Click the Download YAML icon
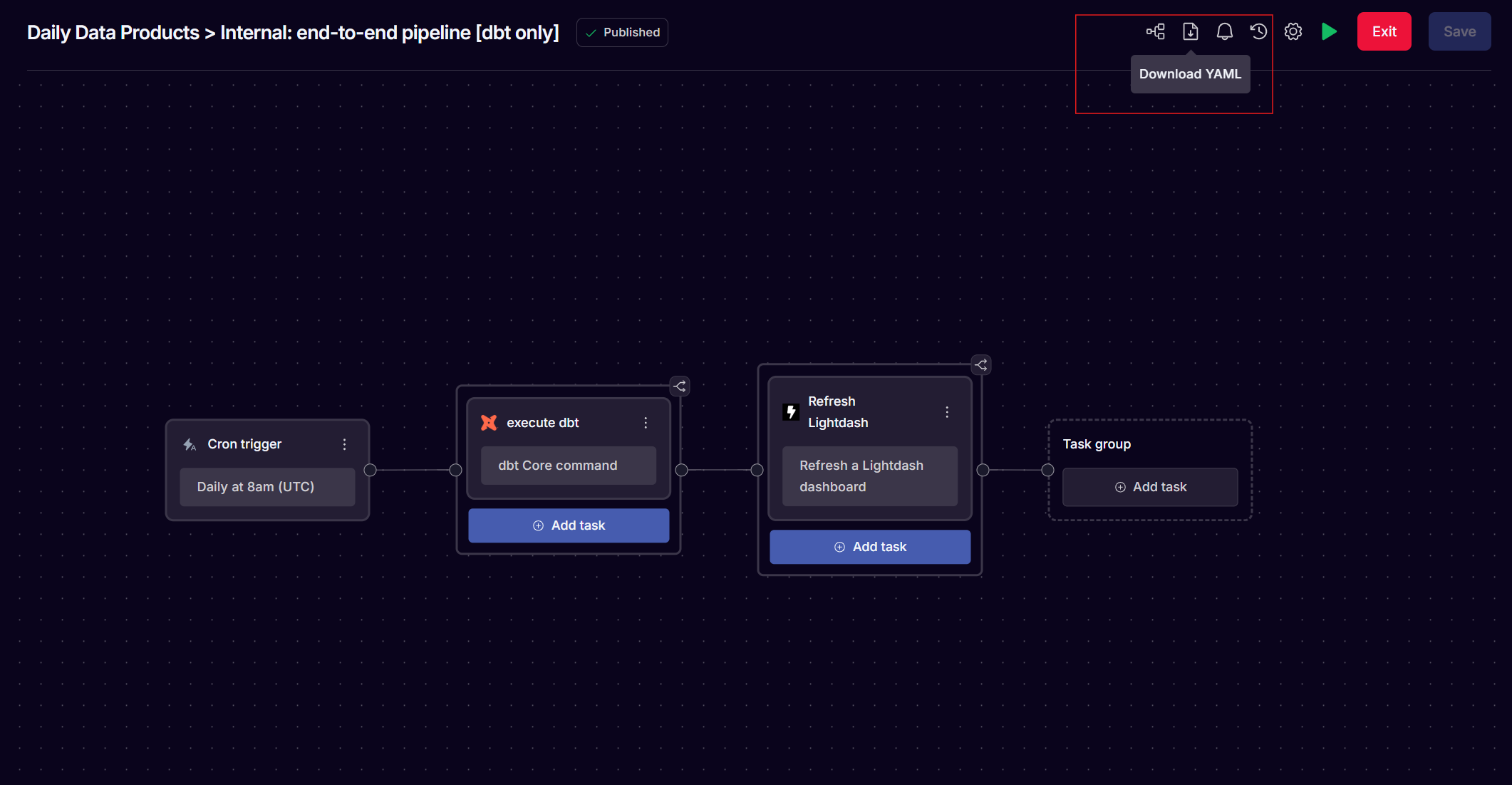Screen dimensions: 1512x785 pyautogui.click(x=1190, y=31)
